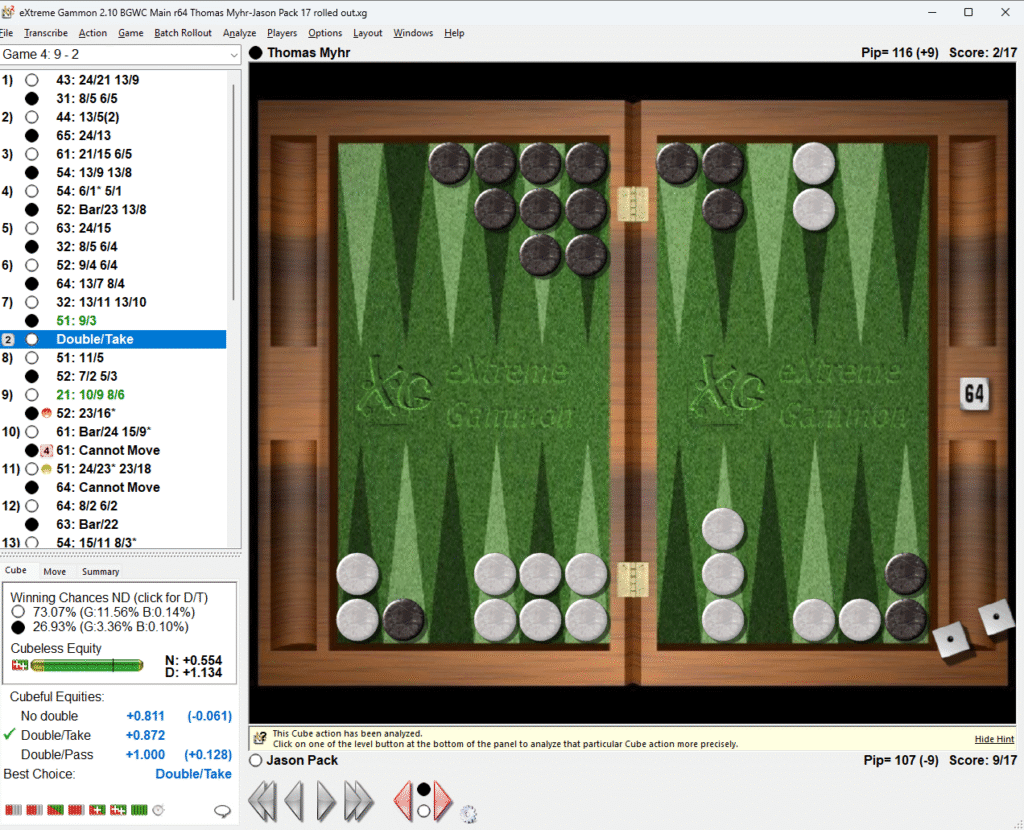Select the green move 21: 10/9 8/6
Screen dimensions: 1024x830
[90, 395]
